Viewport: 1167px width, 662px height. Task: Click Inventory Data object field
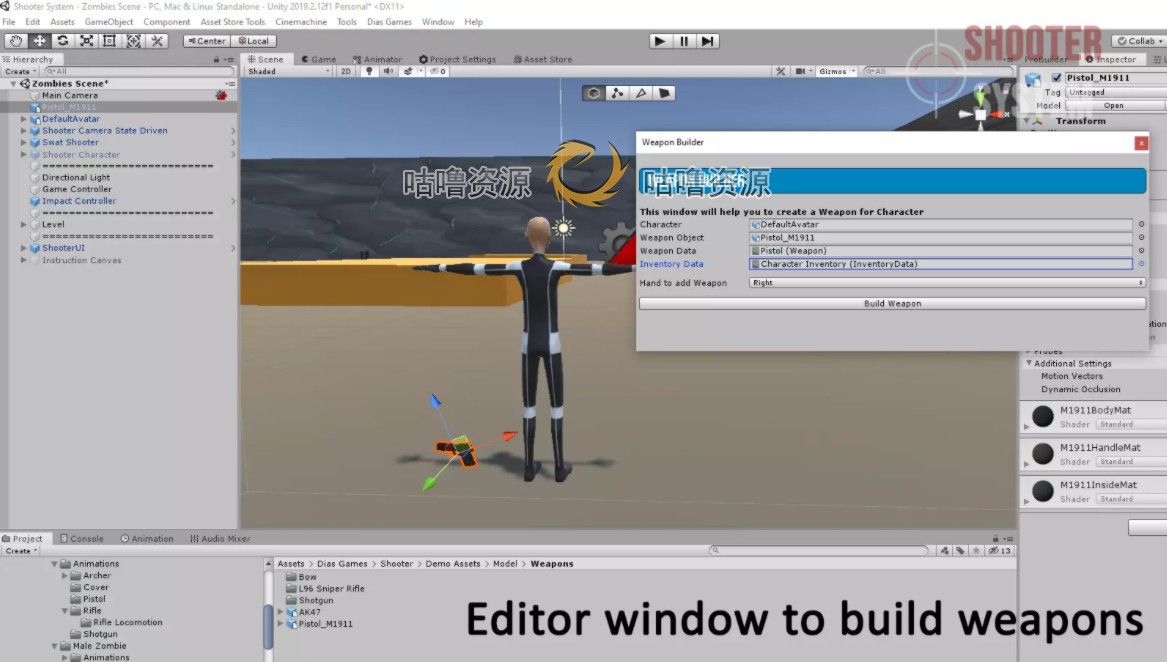pos(941,264)
